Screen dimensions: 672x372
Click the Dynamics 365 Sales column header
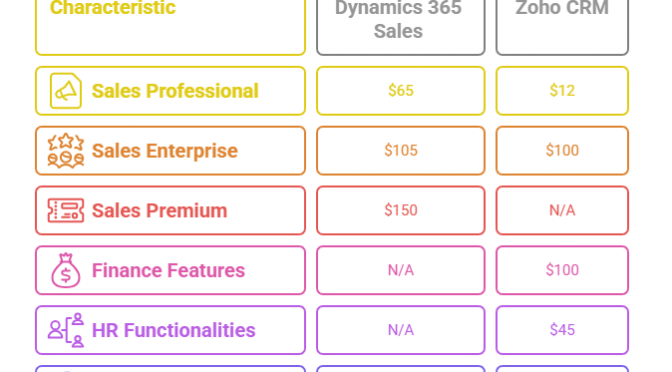click(x=401, y=26)
